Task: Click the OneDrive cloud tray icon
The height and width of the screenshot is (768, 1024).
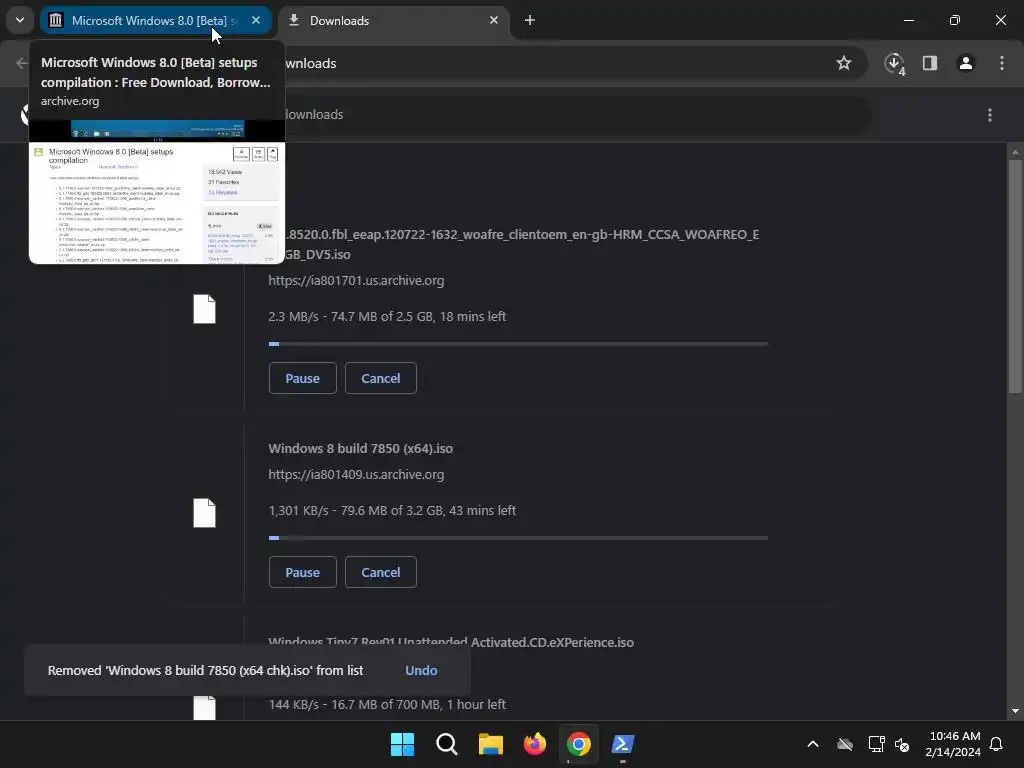Action: [x=845, y=744]
